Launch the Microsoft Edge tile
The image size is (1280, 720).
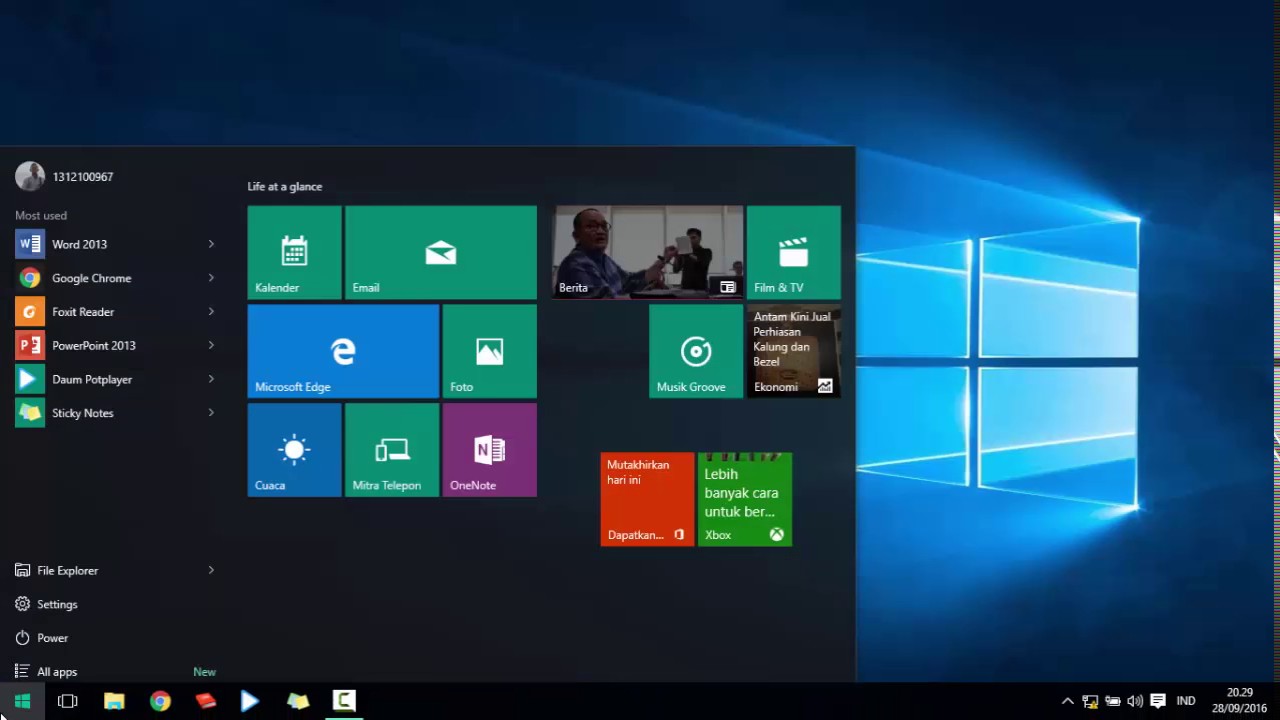[343, 351]
